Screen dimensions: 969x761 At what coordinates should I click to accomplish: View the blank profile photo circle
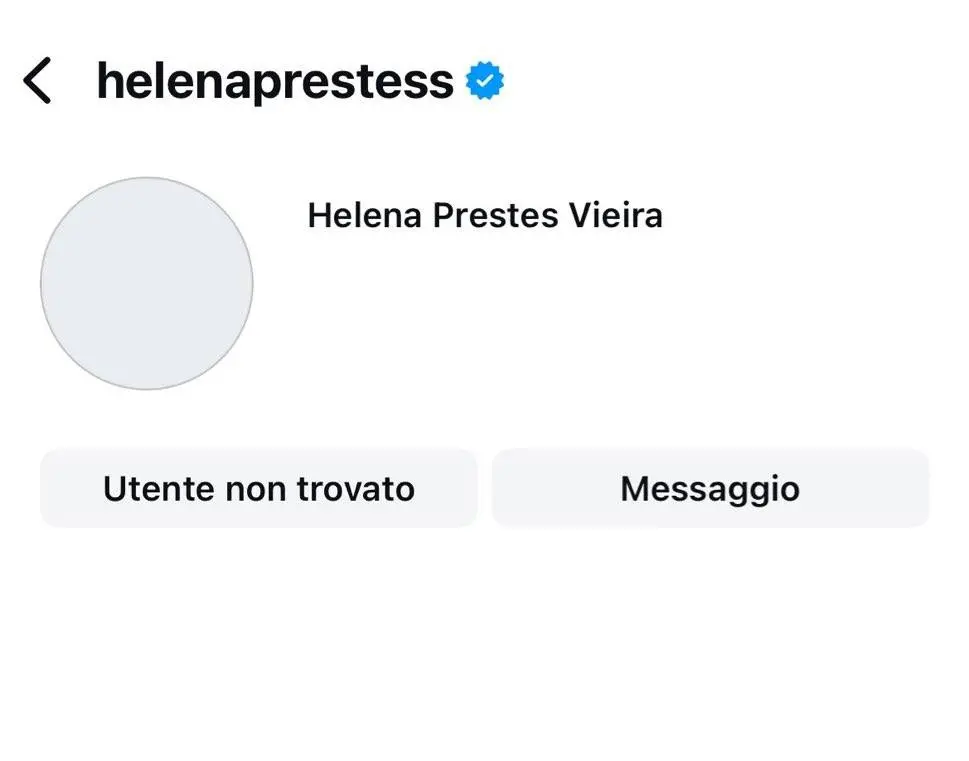(x=146, y=283)
